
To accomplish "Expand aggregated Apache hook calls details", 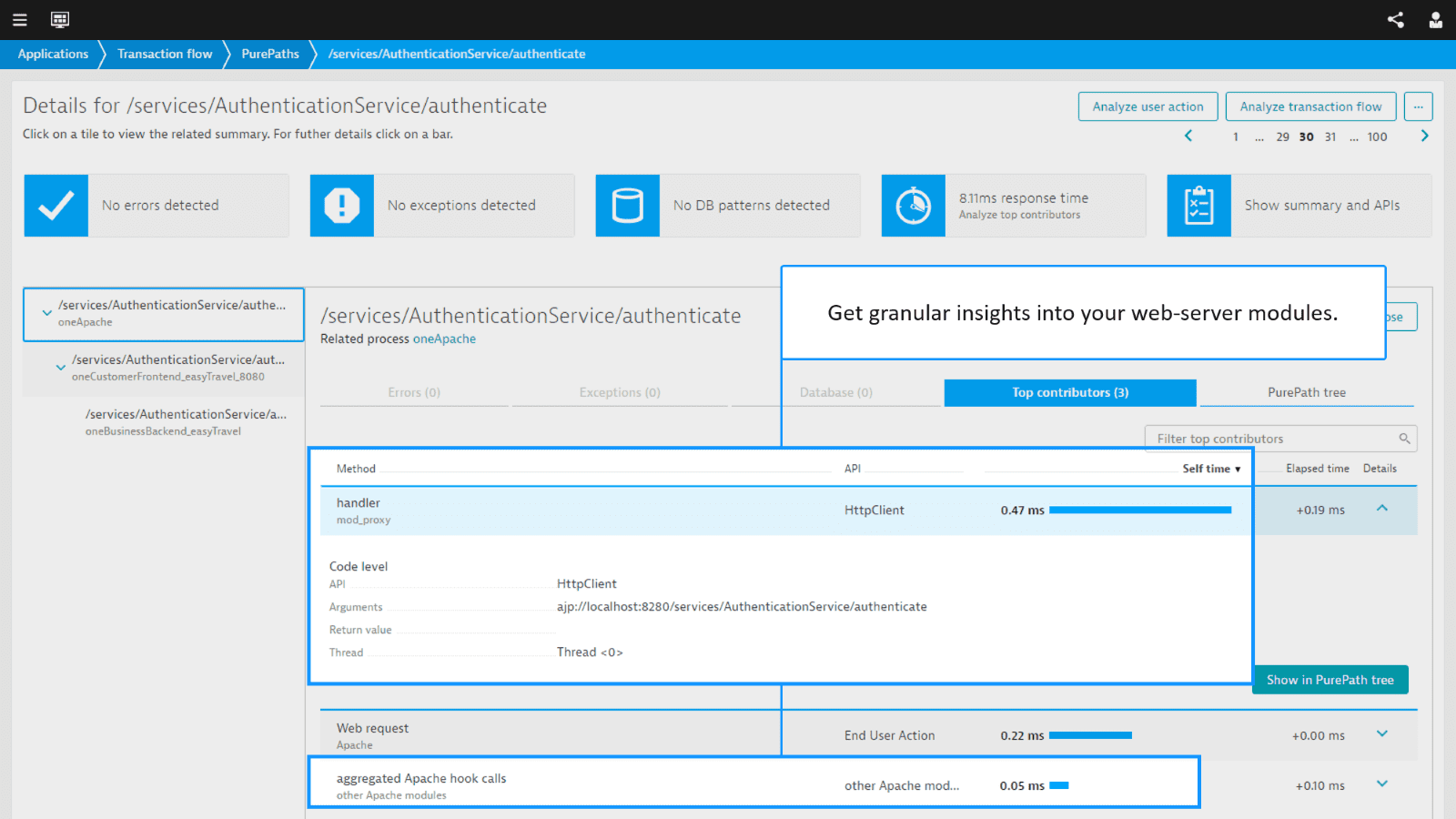I will 1381,784.
